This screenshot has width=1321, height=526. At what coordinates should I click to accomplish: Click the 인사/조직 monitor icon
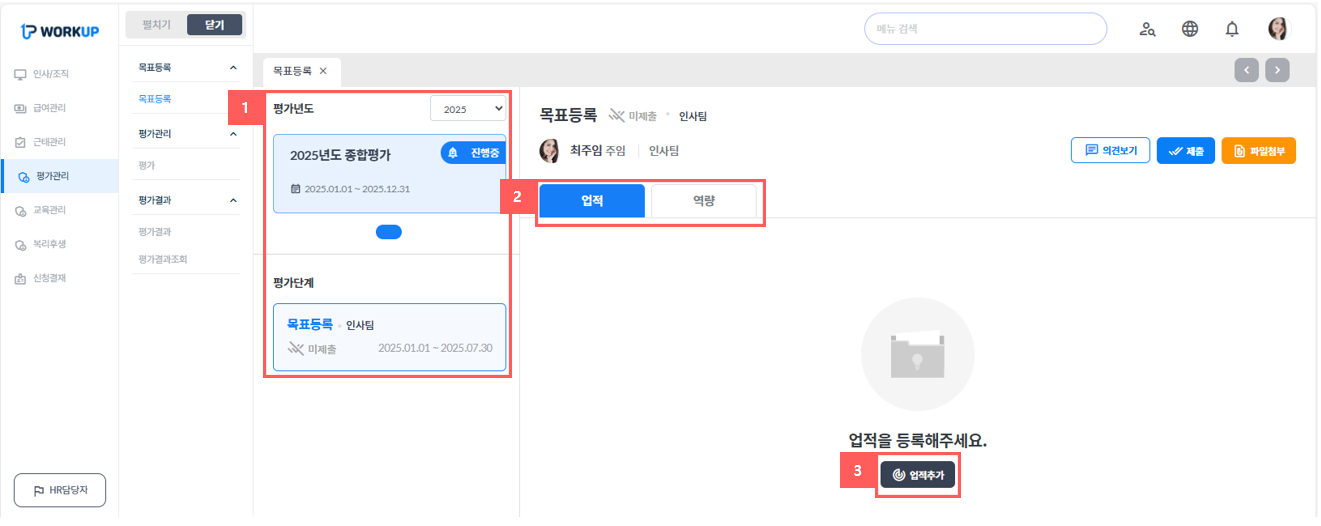click(x=20, y=74)
